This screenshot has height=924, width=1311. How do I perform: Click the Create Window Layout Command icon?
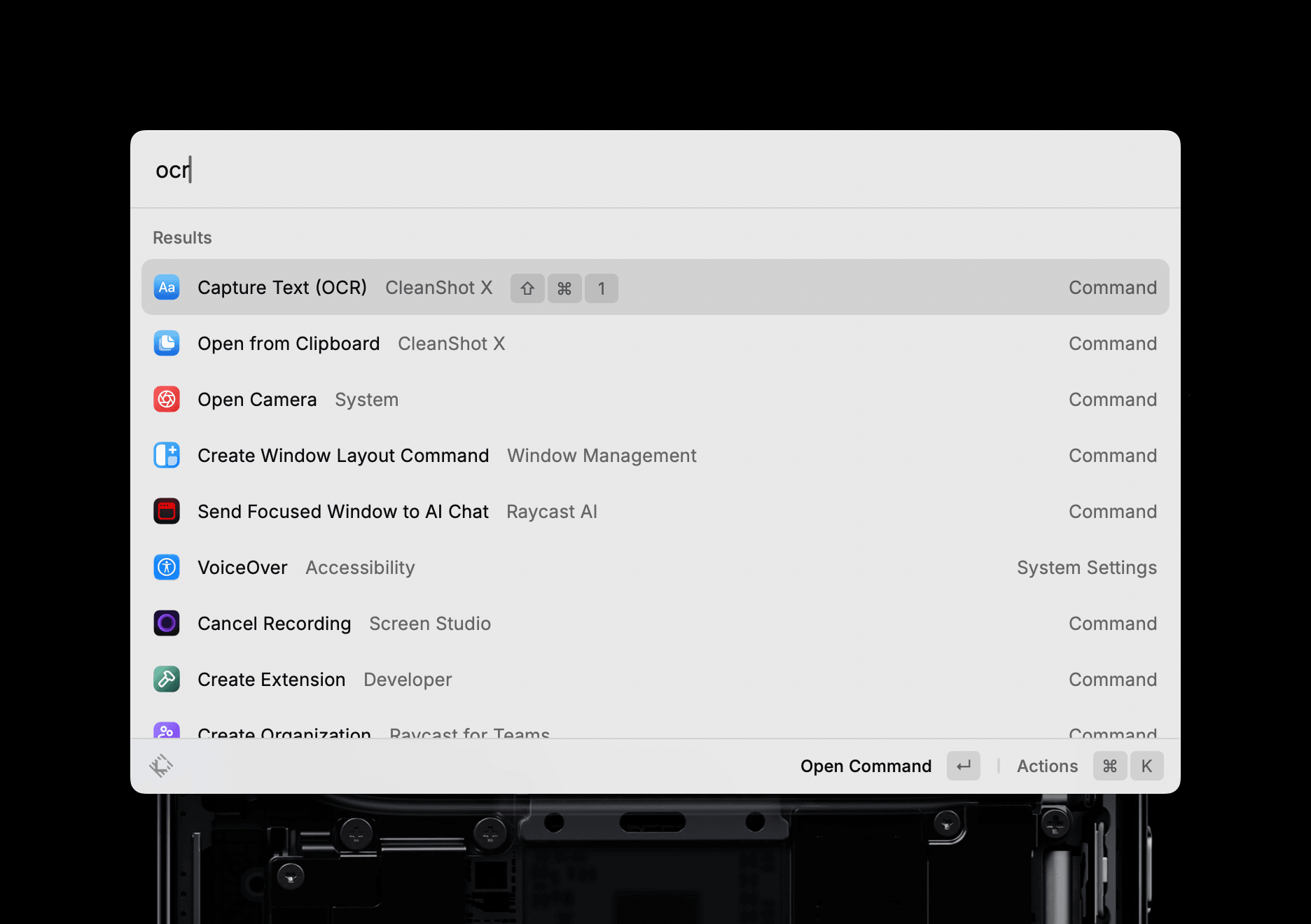pyautogui.click(x=167, y=455)
